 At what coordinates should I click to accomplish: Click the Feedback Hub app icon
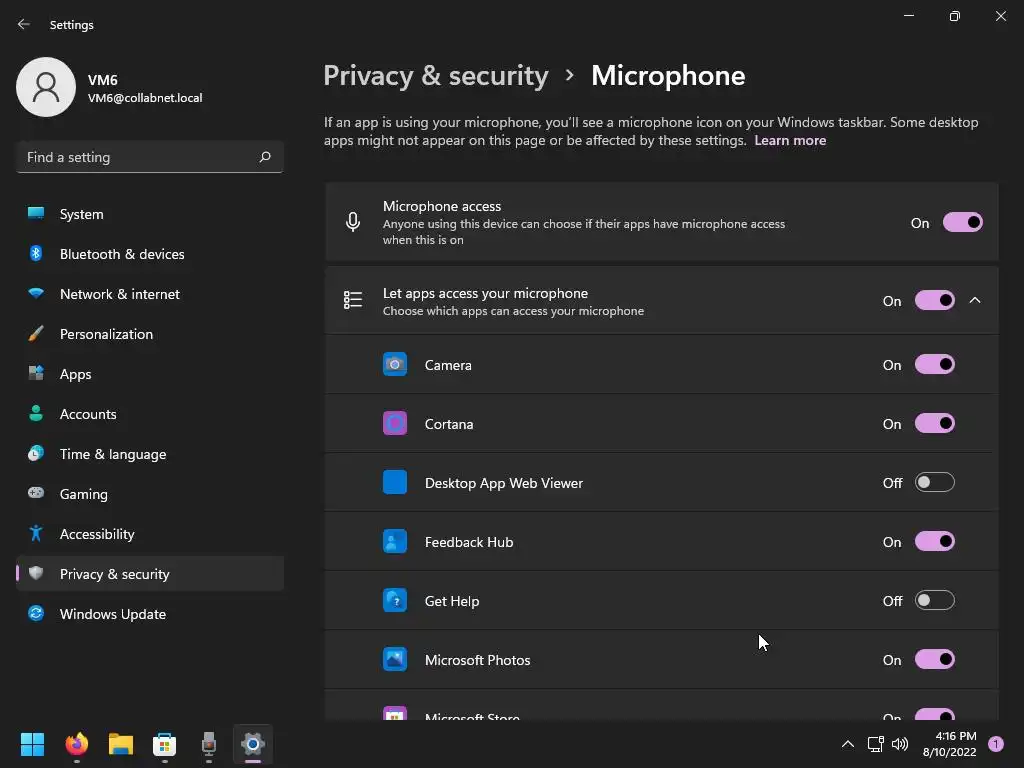coord(395,541)
